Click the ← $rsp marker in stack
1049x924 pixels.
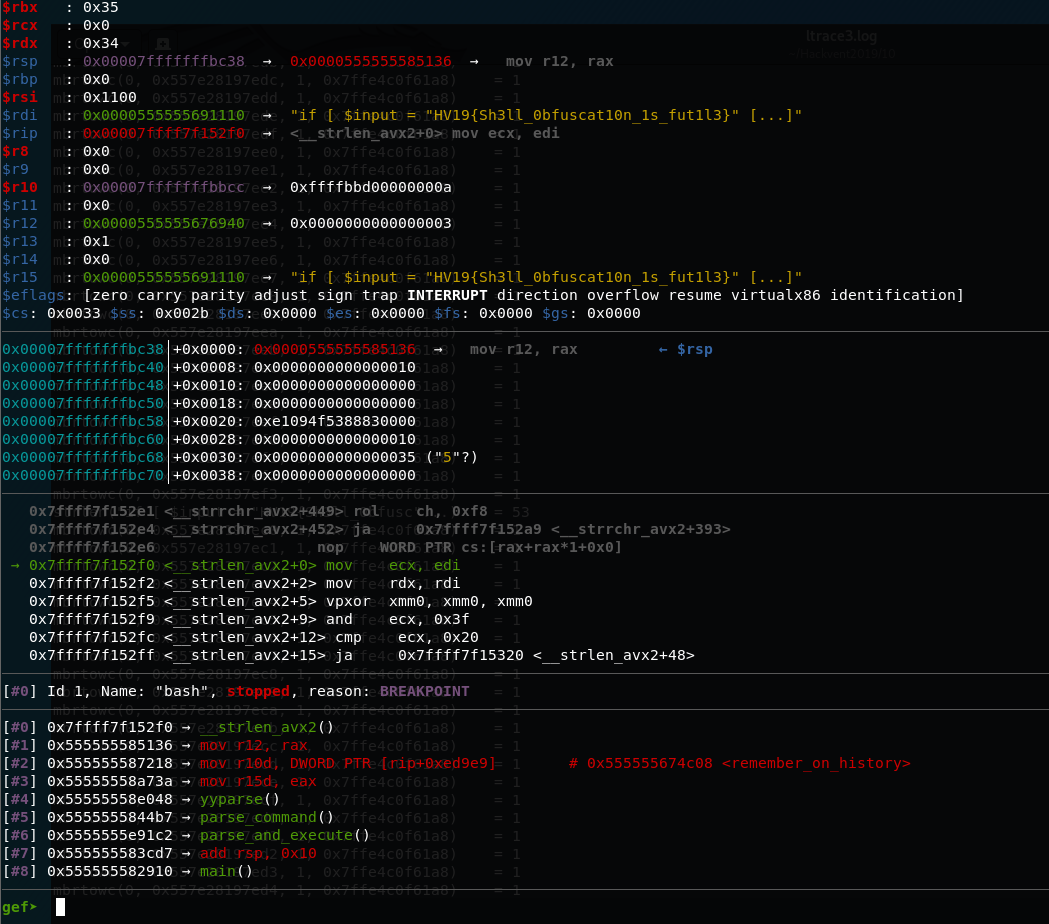tap(685, 350)
